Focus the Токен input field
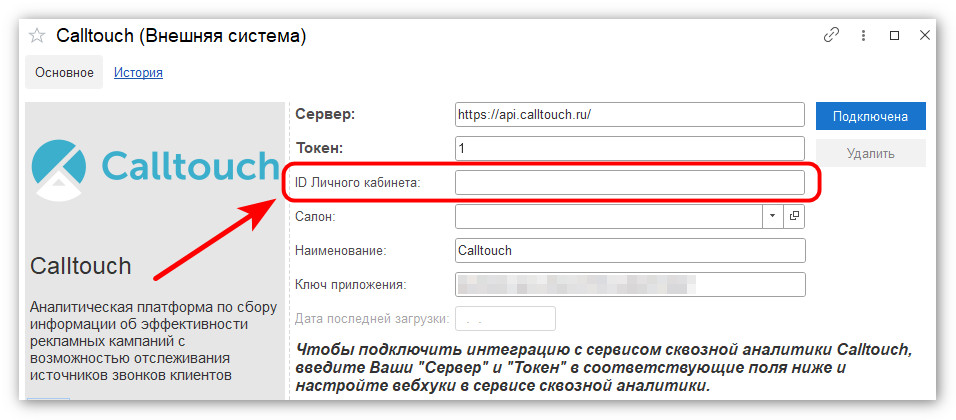This screenshot has width=956, height=420. 630,148
